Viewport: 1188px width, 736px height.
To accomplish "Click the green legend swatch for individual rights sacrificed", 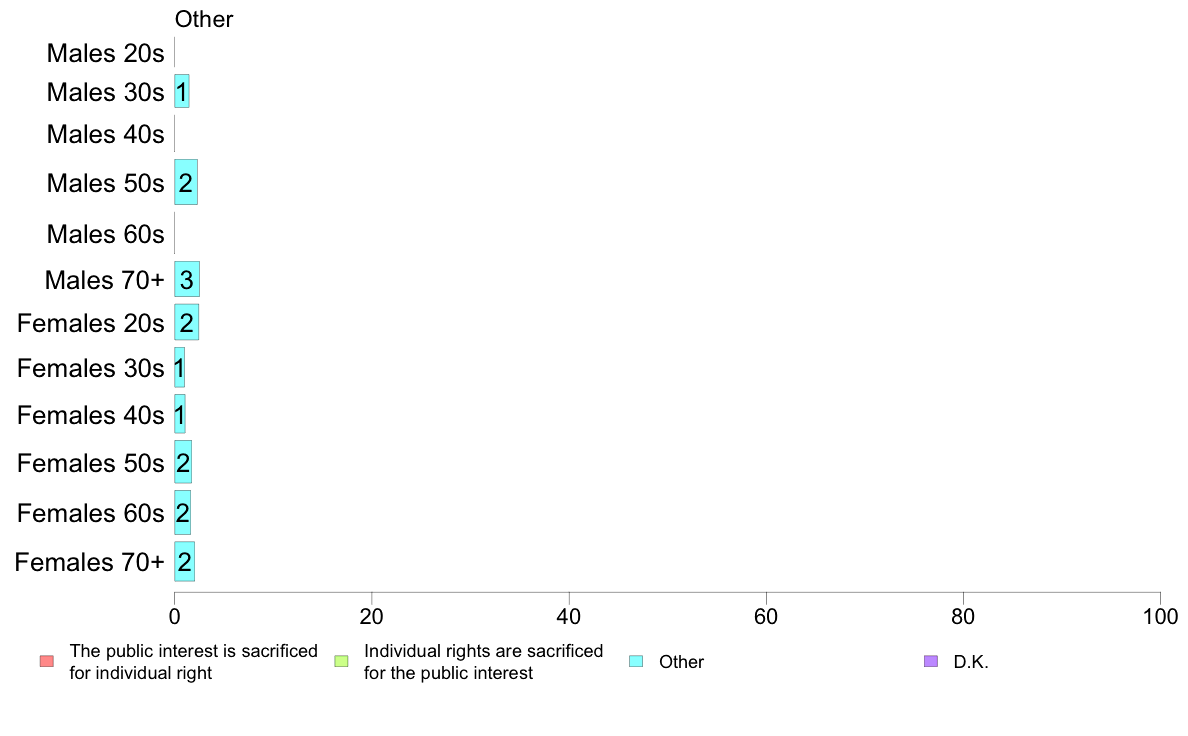I will point(342,661).
